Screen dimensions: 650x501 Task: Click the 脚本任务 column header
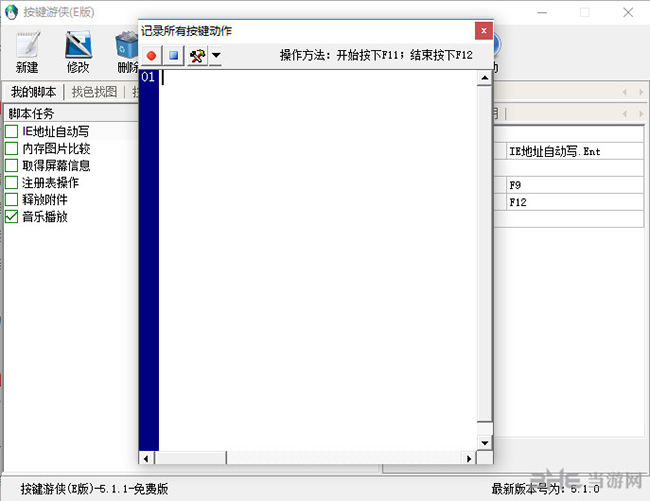click(71, 113)
